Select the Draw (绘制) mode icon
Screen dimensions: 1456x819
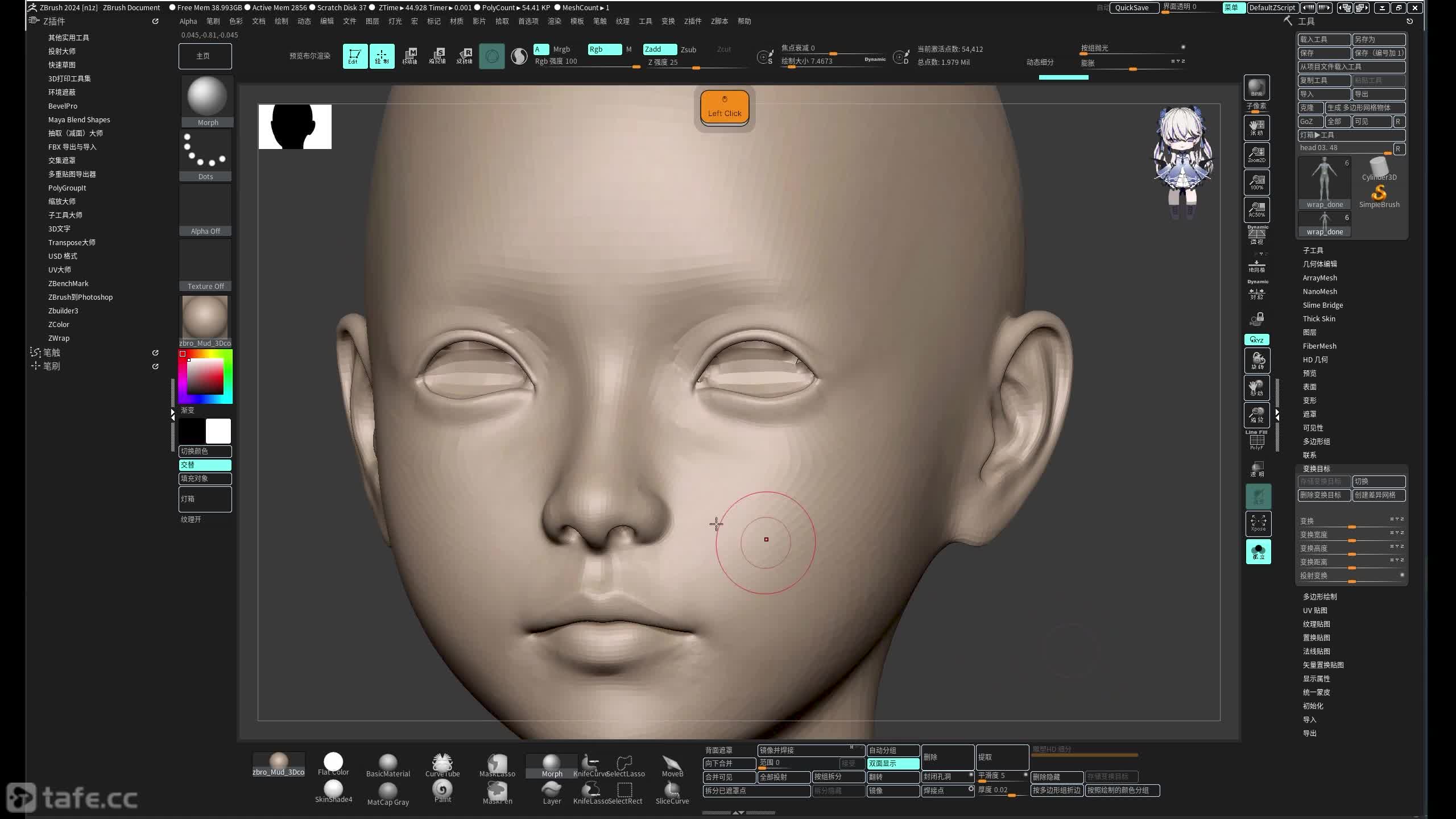tap(382, 56)
